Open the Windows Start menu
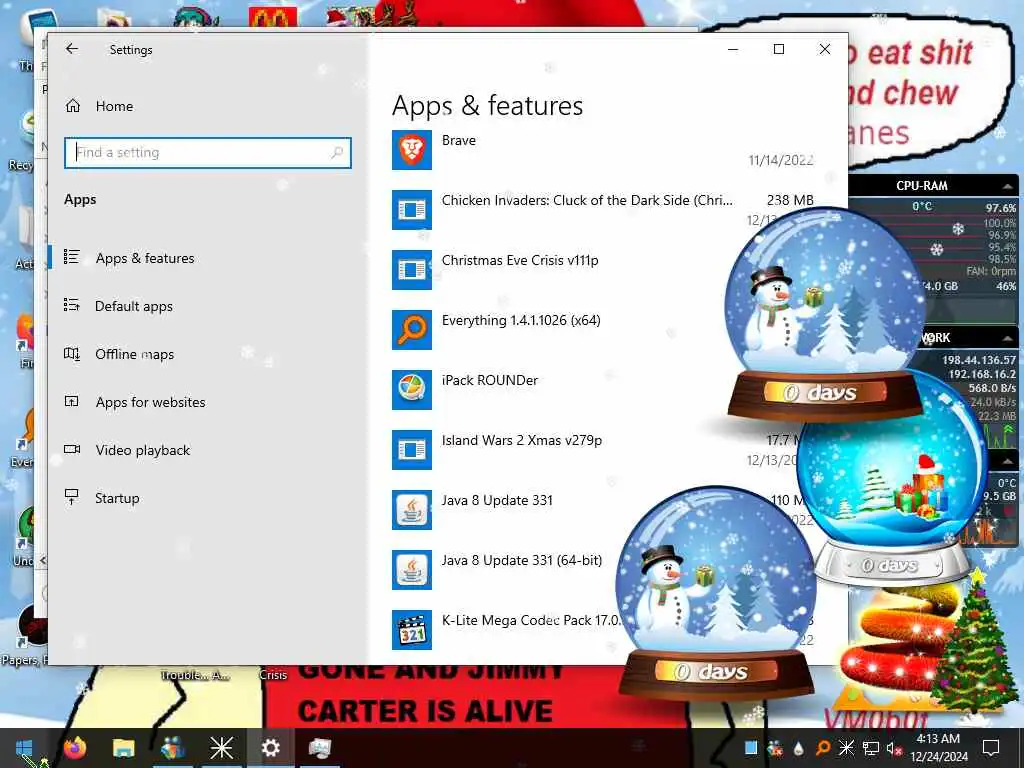The height and width of the screenshot is (768, 1024). point(24,748)
